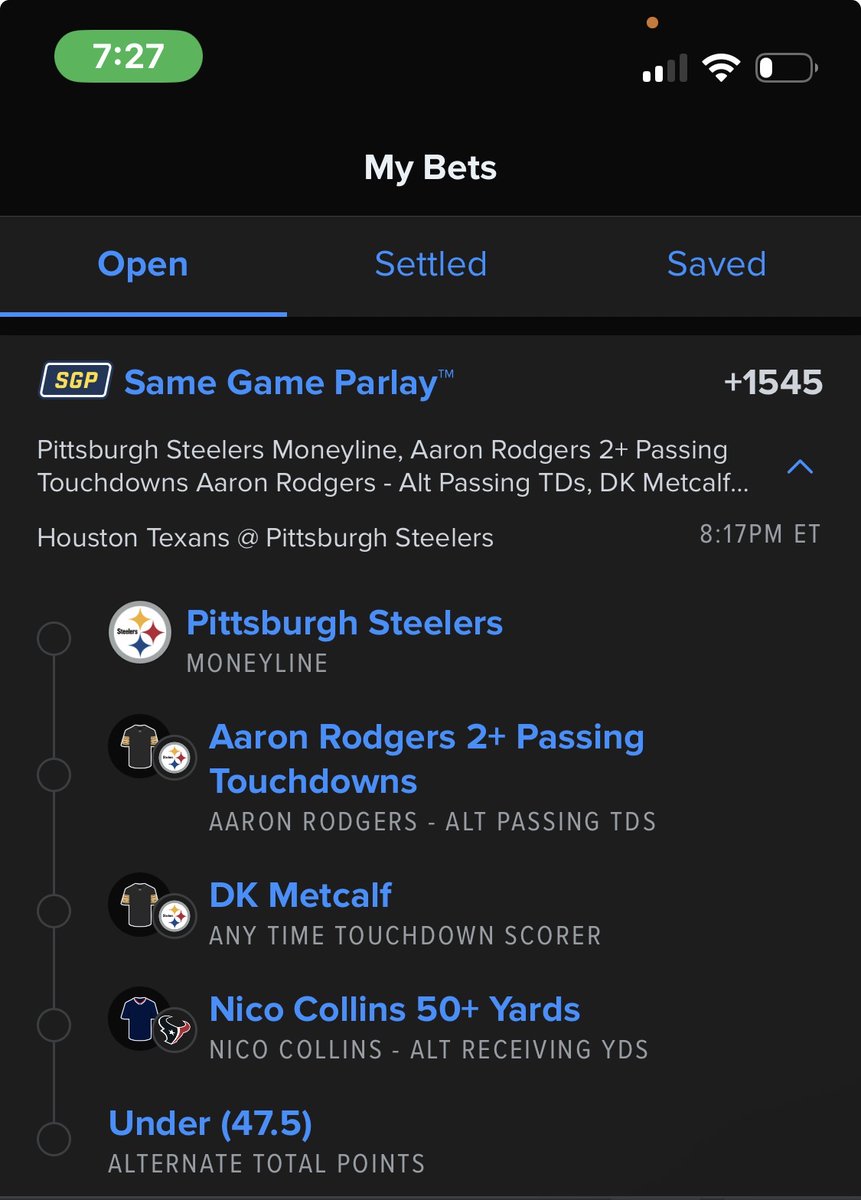Open Nico Collins 50+ Yards leg
The height and width of the screenshot is (1200, 861).
click(x=395, y=1009)
